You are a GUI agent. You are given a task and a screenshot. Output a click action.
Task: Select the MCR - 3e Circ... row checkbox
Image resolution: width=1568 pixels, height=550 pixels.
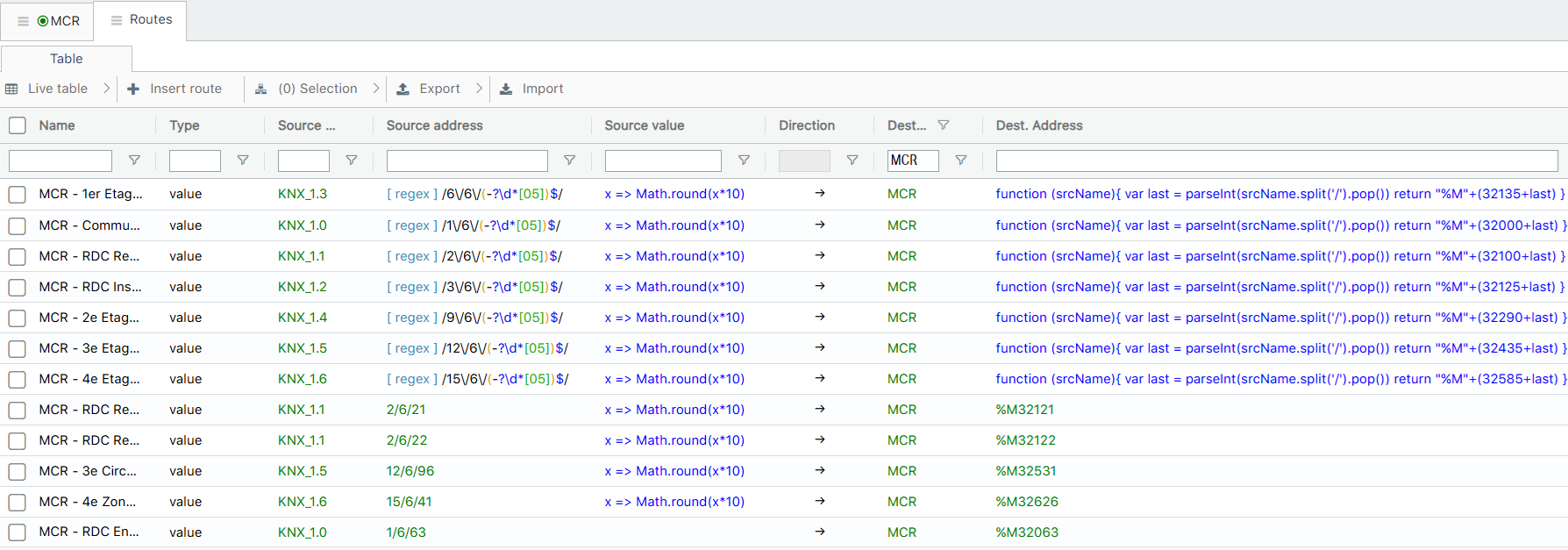tap(18, 471)
